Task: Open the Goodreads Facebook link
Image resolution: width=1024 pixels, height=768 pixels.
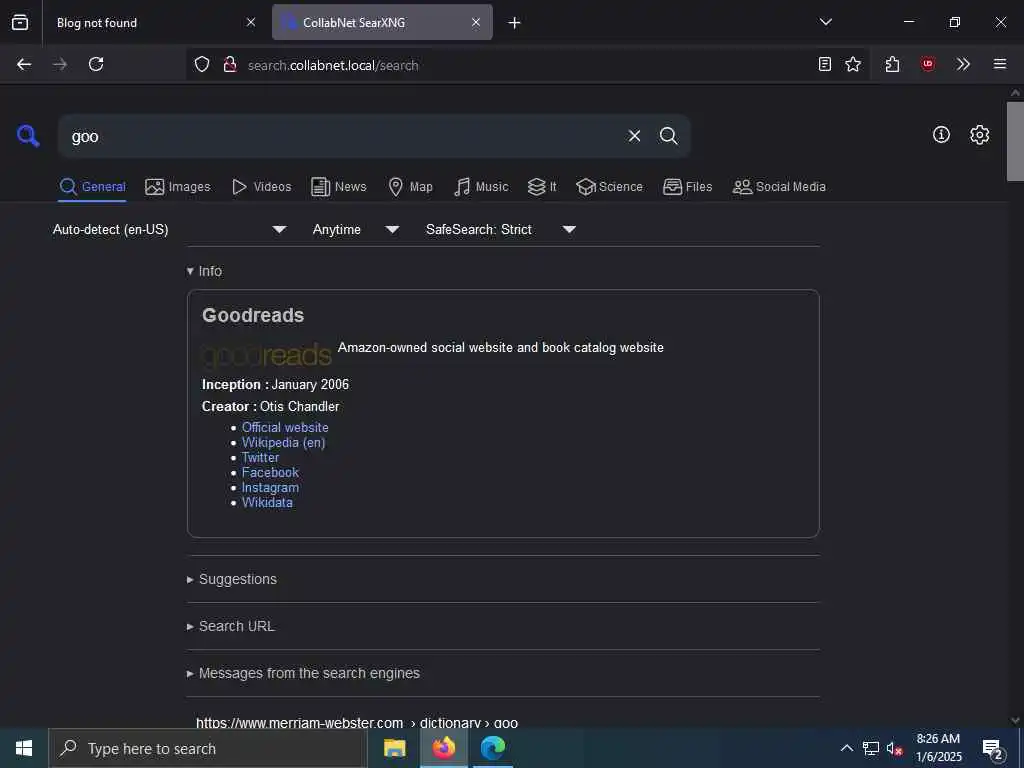Action: tap(270, 472)
